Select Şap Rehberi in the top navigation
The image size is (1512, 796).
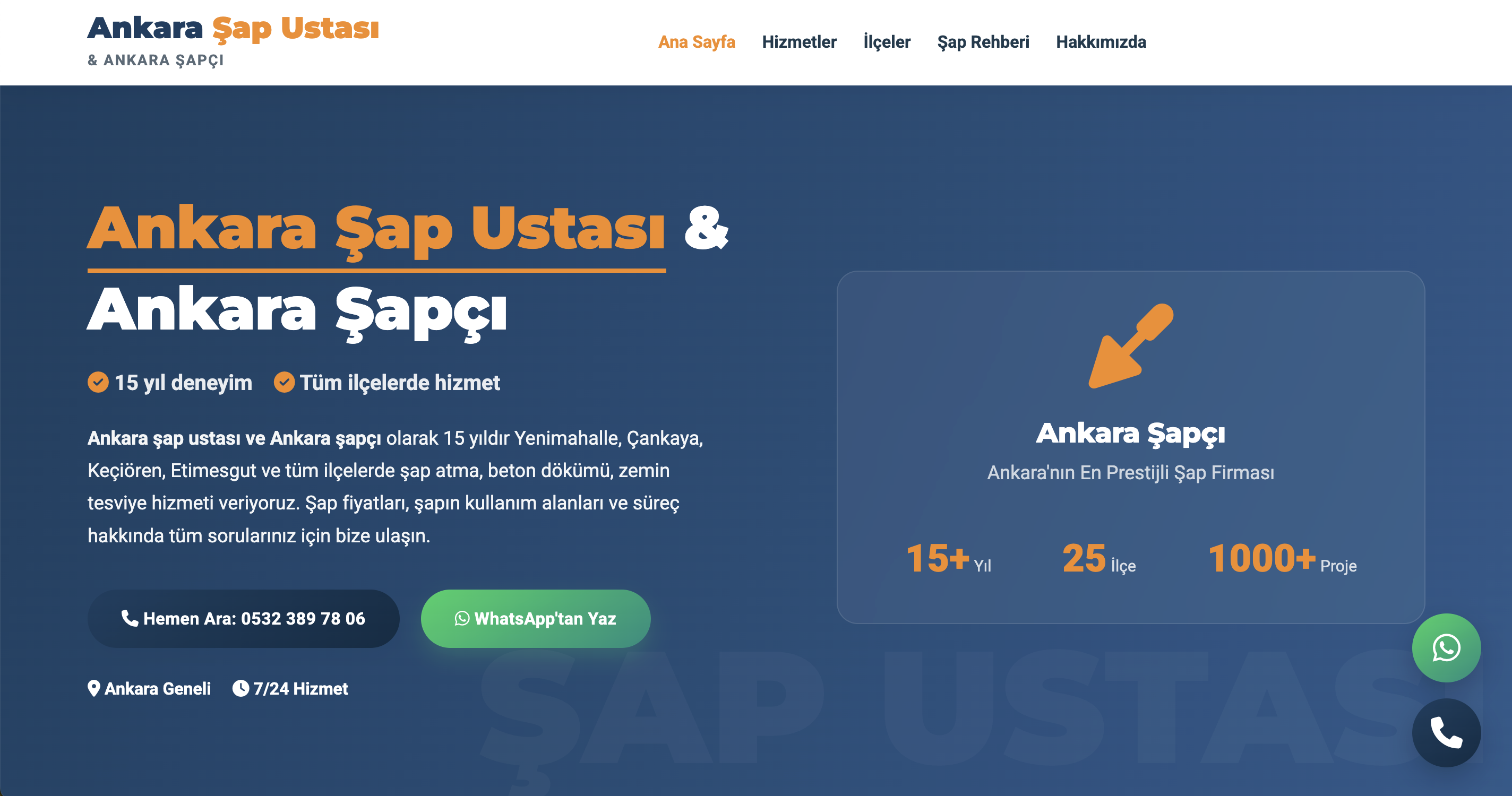tap(984, 41)
